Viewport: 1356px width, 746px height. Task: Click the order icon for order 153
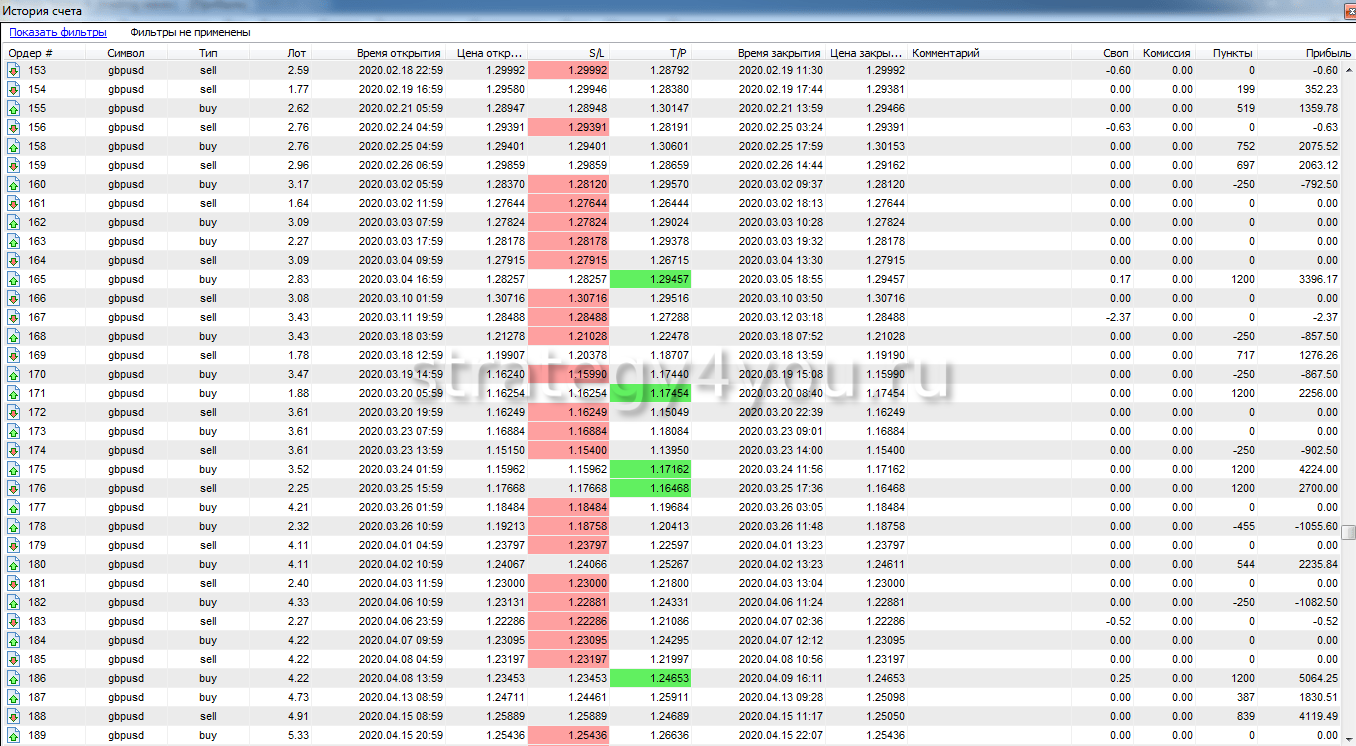point(14,70)
